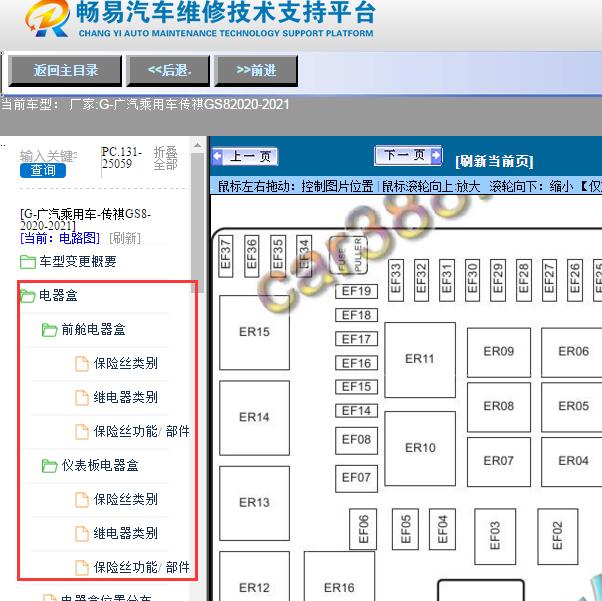Open previous page with 上一页 button
This screenshot has width=602, height=601.
coord(245,156)
